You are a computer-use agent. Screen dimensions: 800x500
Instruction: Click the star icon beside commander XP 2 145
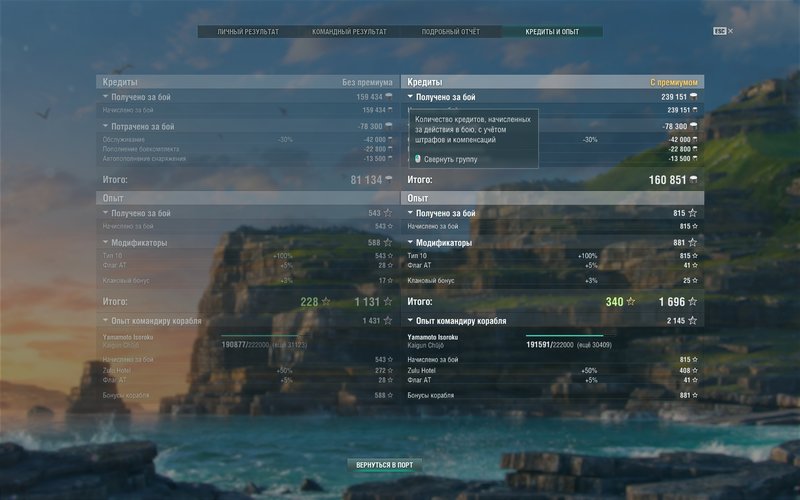692,321
